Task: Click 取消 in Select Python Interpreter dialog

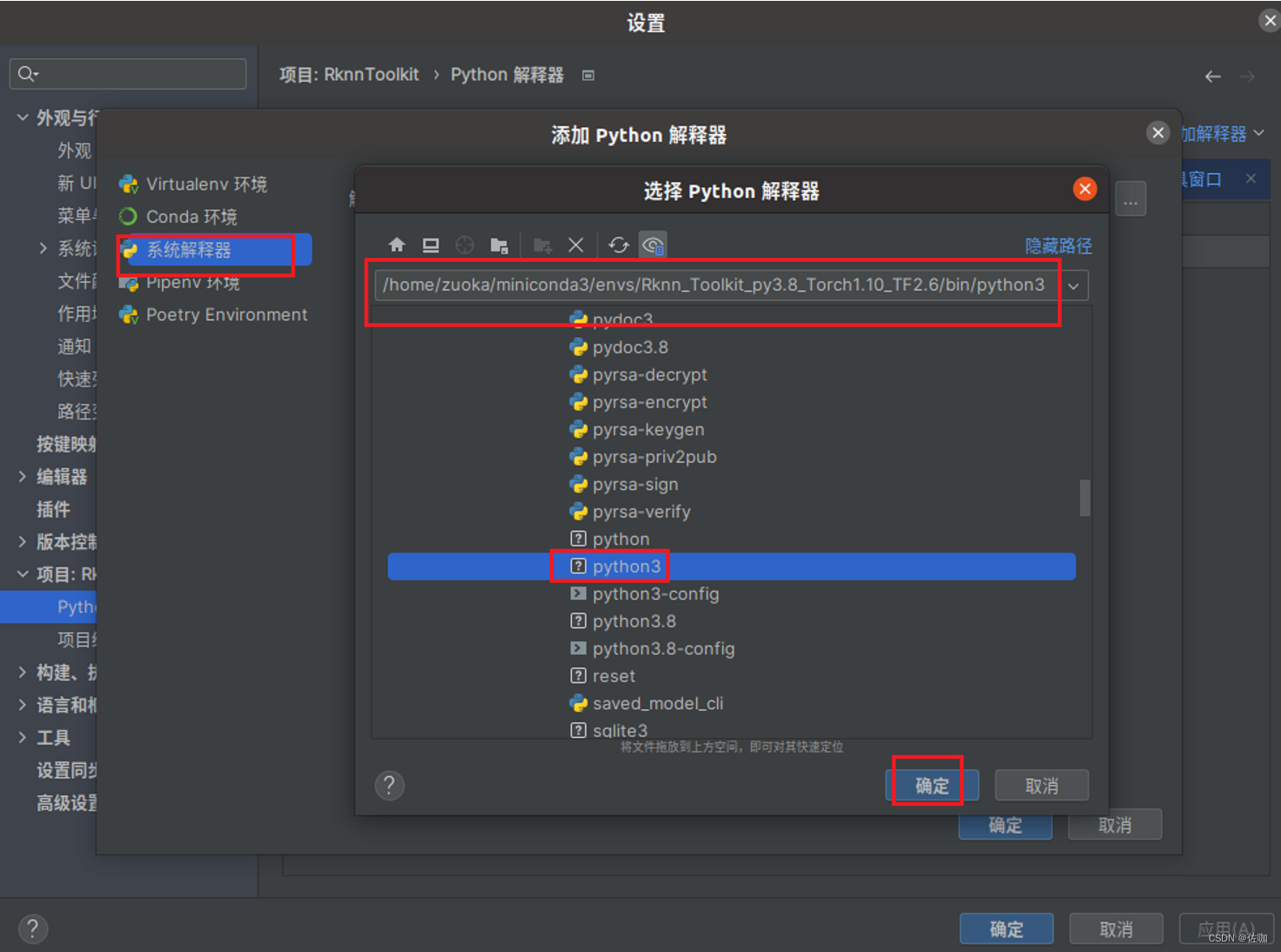Action: (1042, 786)
